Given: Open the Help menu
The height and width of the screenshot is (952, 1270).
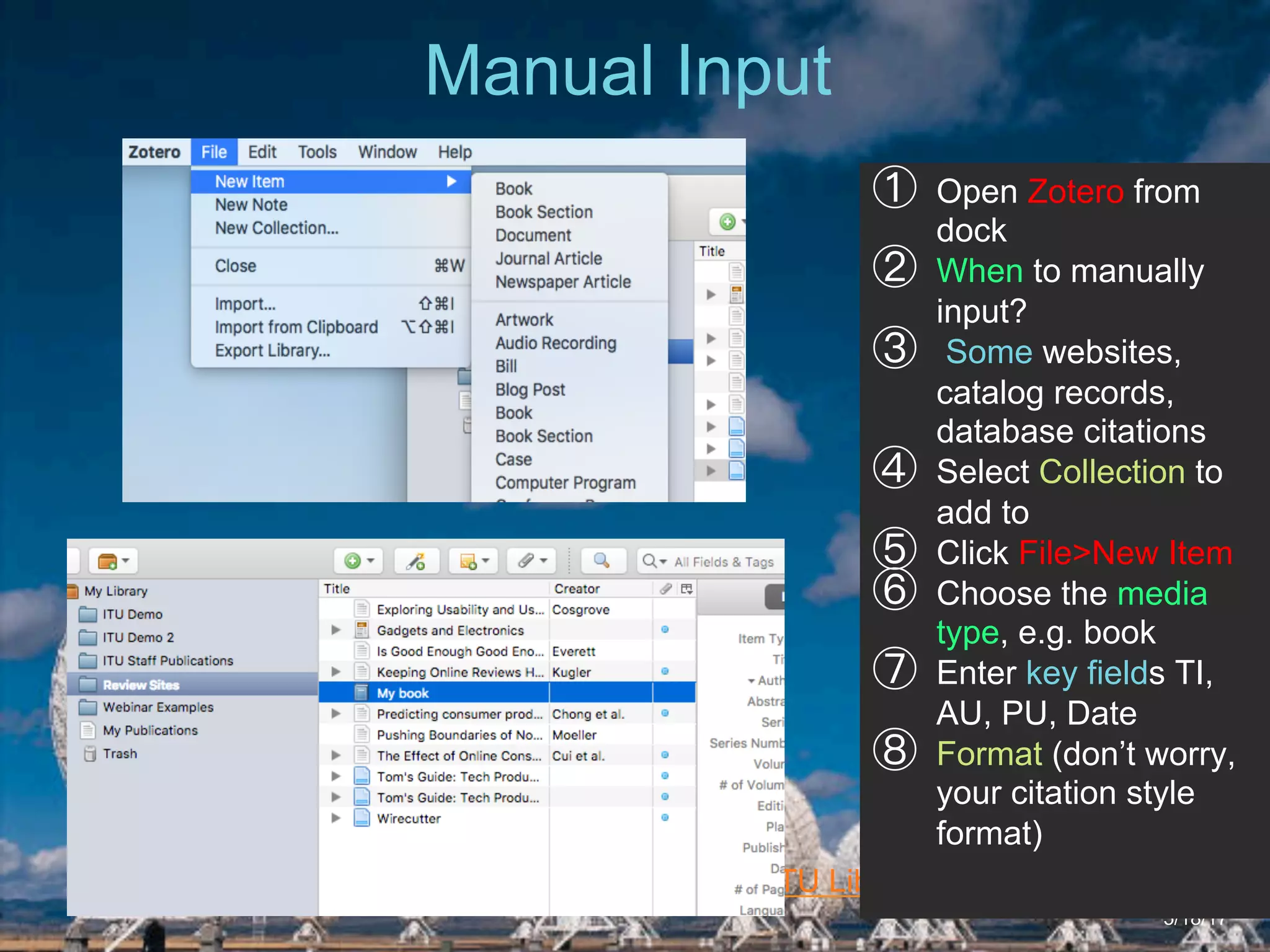Looking at the screenshot, I should pos(455,152).
